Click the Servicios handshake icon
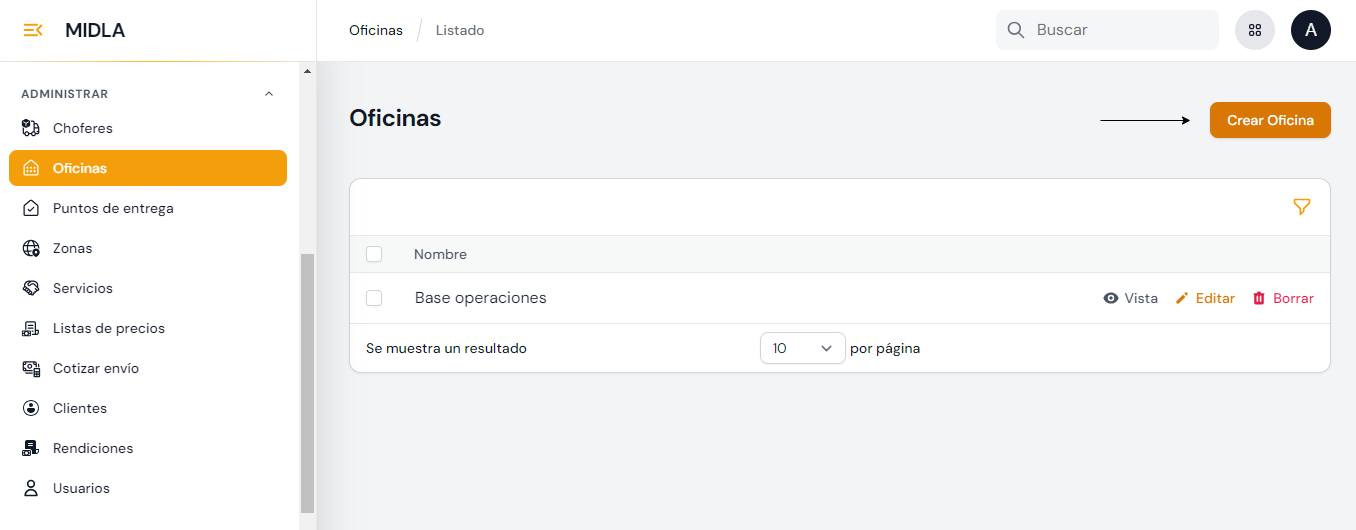This screenshot has width=1356, height=530. tap(31, 288)
